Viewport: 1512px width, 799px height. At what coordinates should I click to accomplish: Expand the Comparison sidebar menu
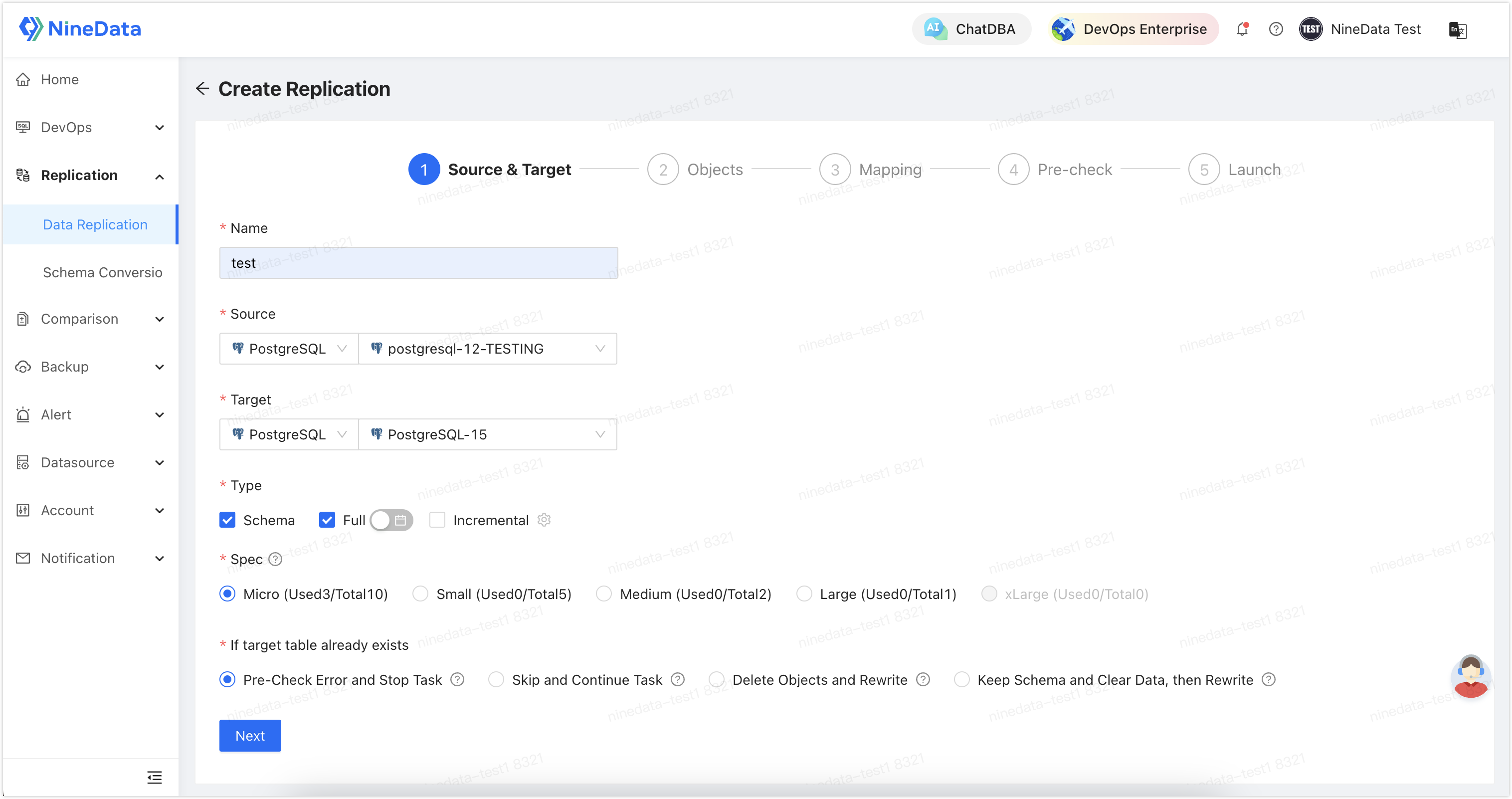[x=90, y=319]
